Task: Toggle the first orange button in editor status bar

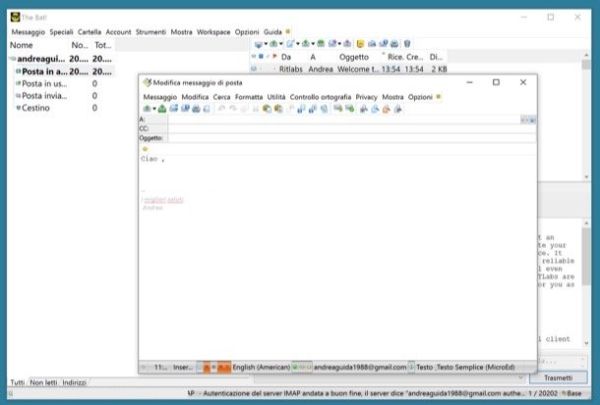Action: click(x=207, y=367)
